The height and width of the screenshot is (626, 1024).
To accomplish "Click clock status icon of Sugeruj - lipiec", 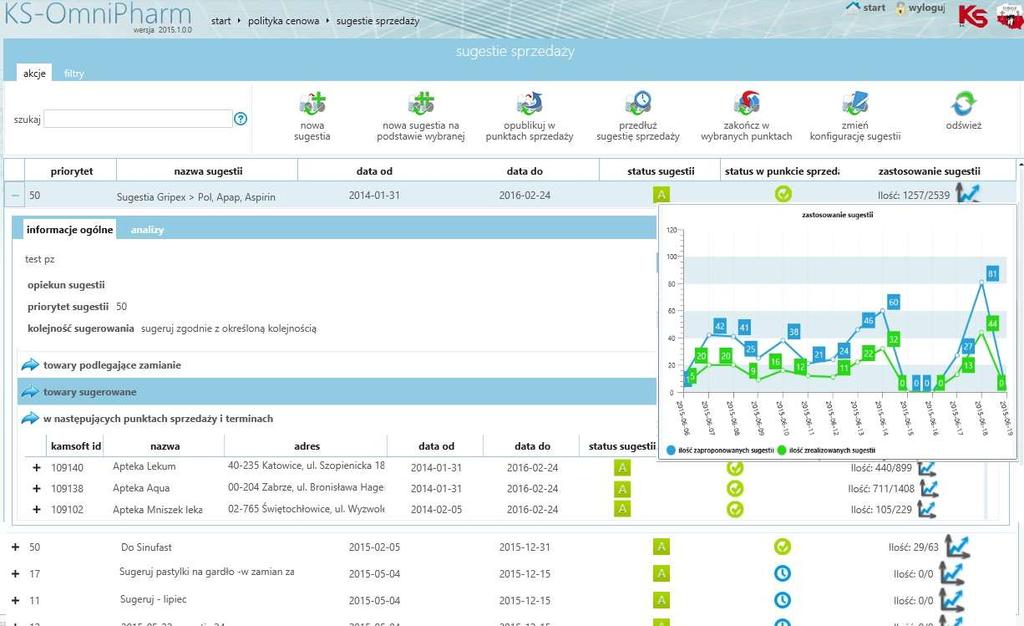I will pos(782,600).
